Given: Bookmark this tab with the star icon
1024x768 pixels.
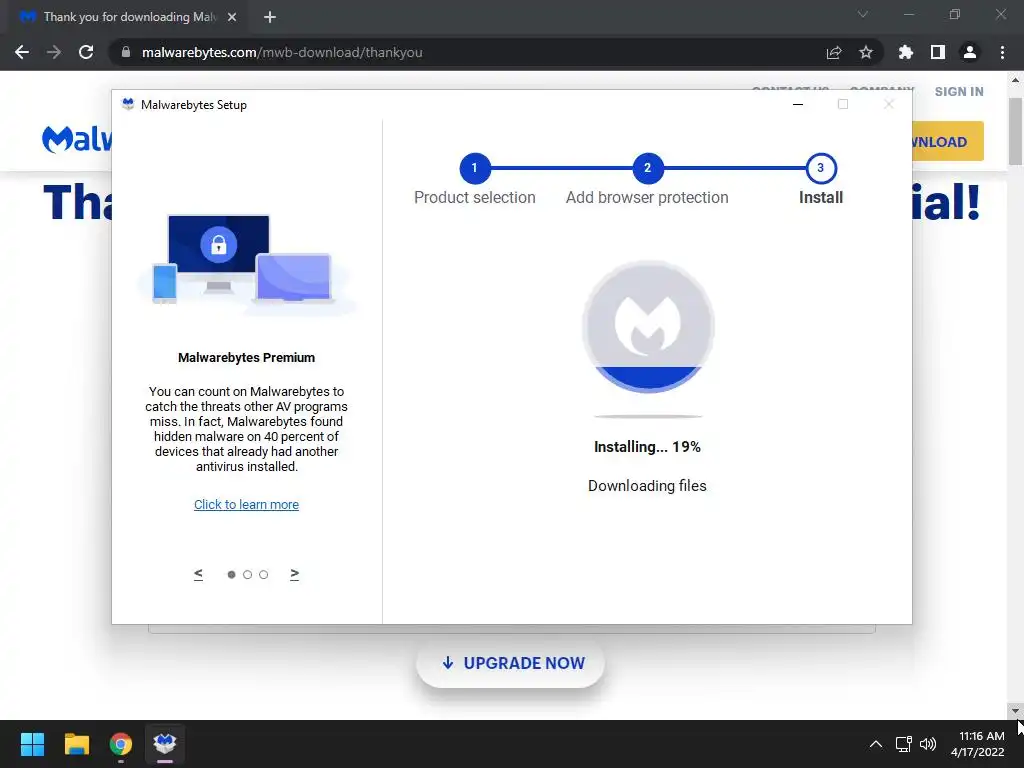Looking at the screenshot, I should (x=866, y=52).
